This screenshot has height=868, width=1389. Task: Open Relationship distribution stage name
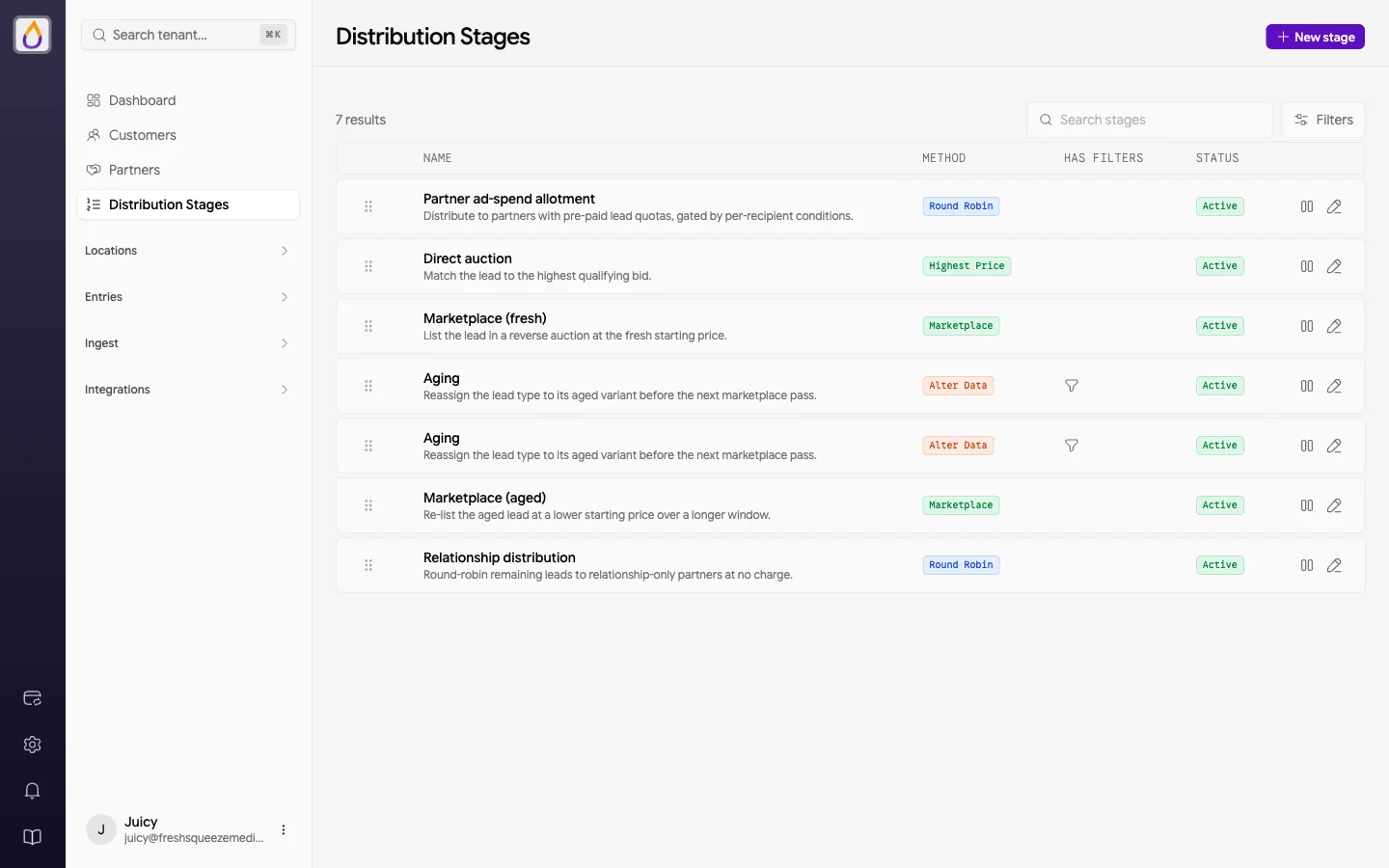(x=500, y=557)
